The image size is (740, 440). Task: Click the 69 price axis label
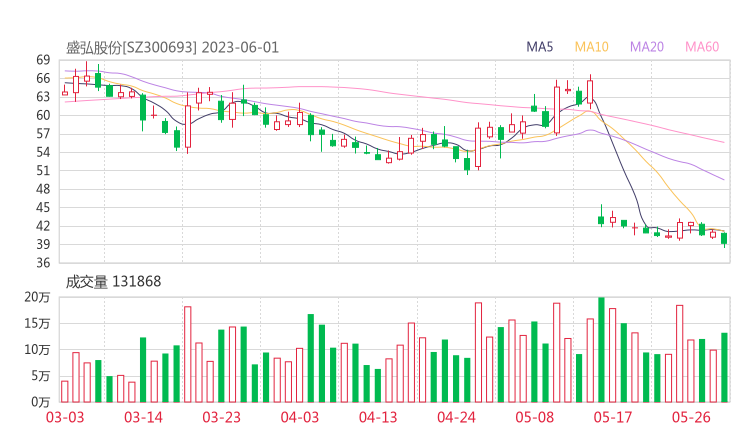pos(43,60)
